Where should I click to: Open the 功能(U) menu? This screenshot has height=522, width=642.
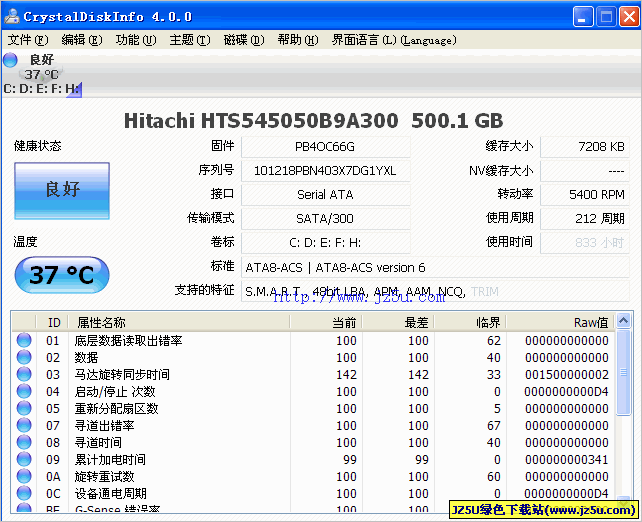[x=136, y=40]
